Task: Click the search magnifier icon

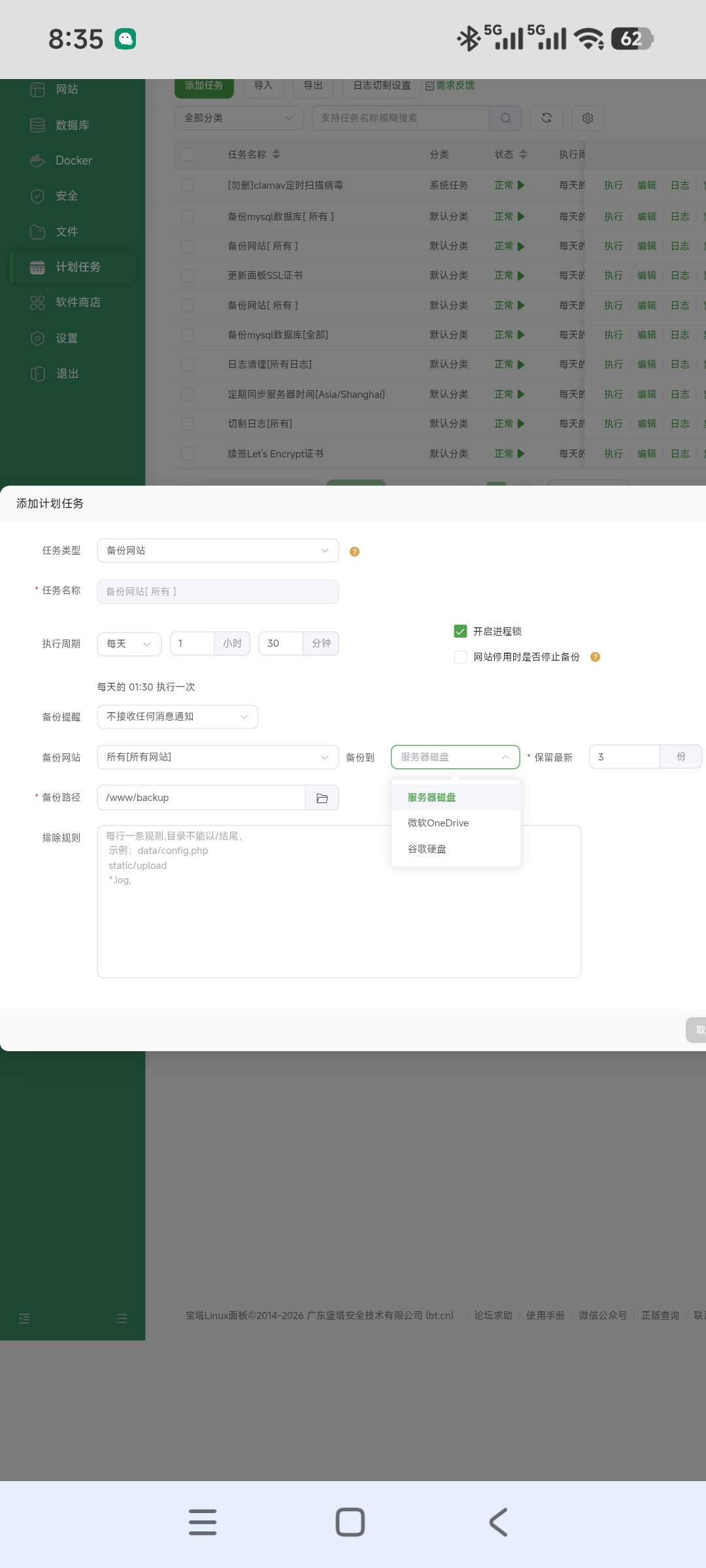Action: pos(505,118)
